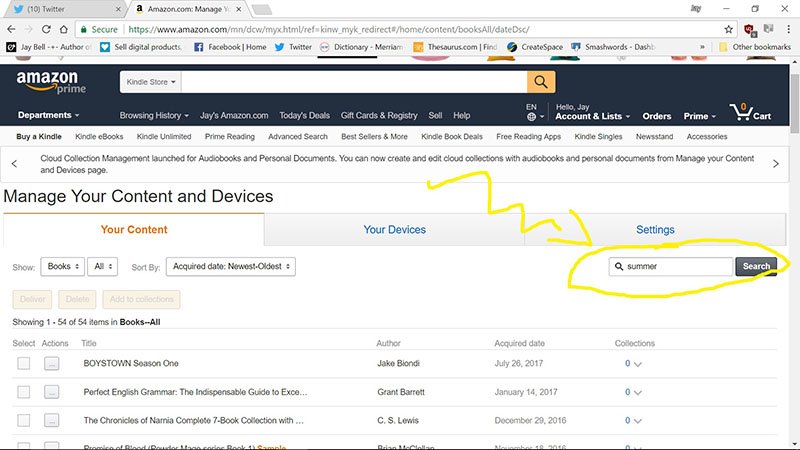Click the Amazon Prime logo
Screen dimensions: 800x450
pos(51,82)
